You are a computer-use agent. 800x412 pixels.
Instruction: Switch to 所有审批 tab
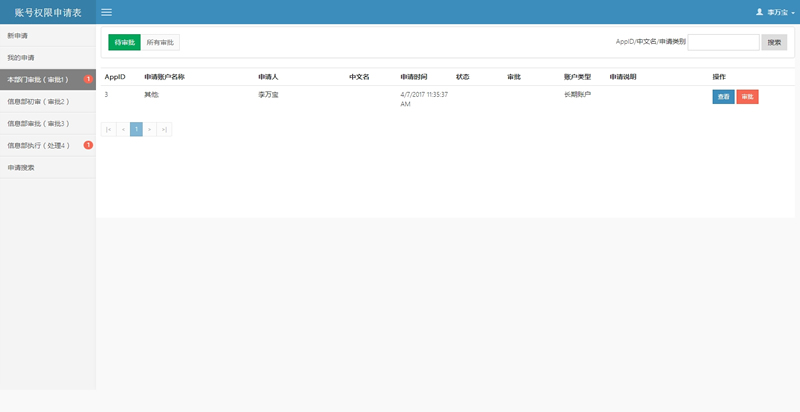160,42
